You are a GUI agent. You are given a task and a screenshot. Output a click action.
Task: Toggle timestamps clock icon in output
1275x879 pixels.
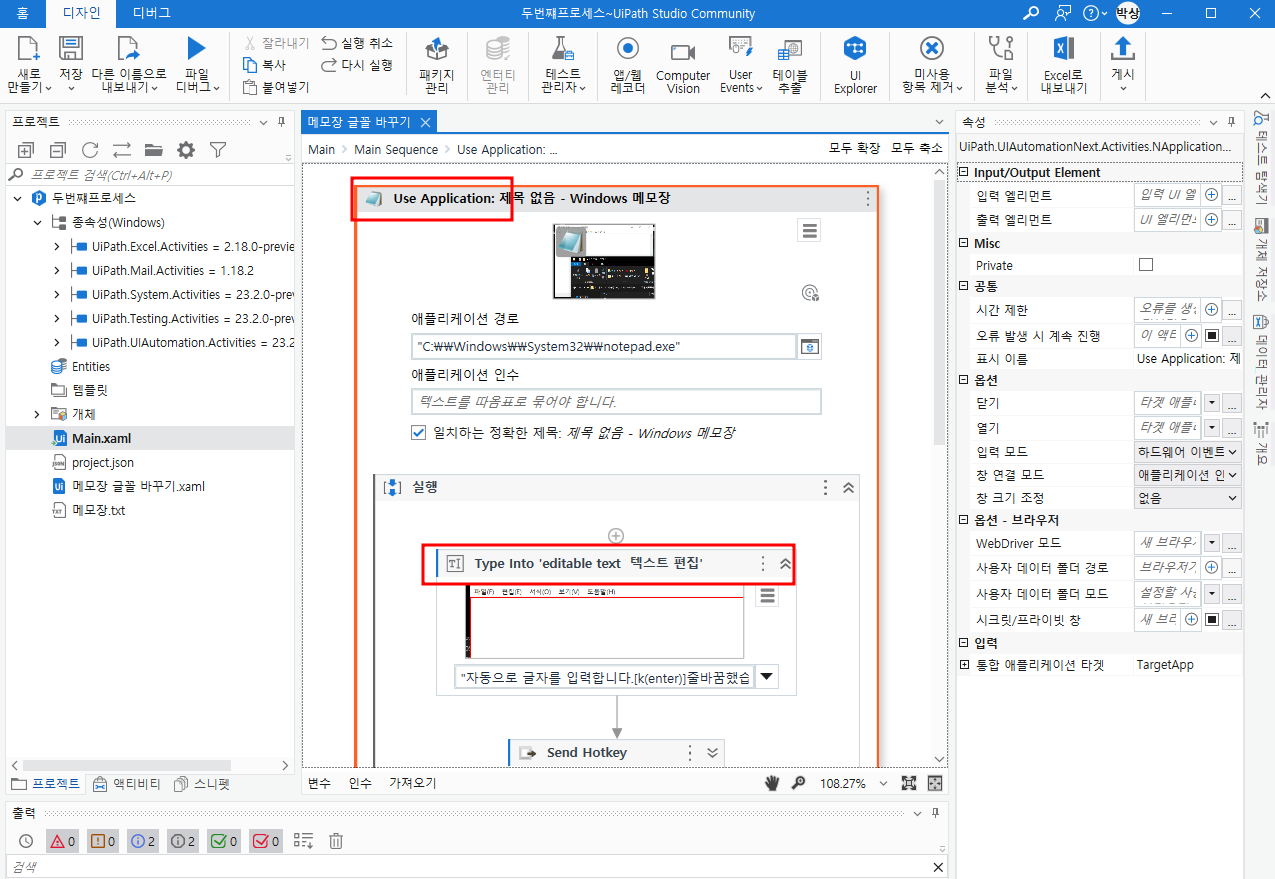point(26,841)
